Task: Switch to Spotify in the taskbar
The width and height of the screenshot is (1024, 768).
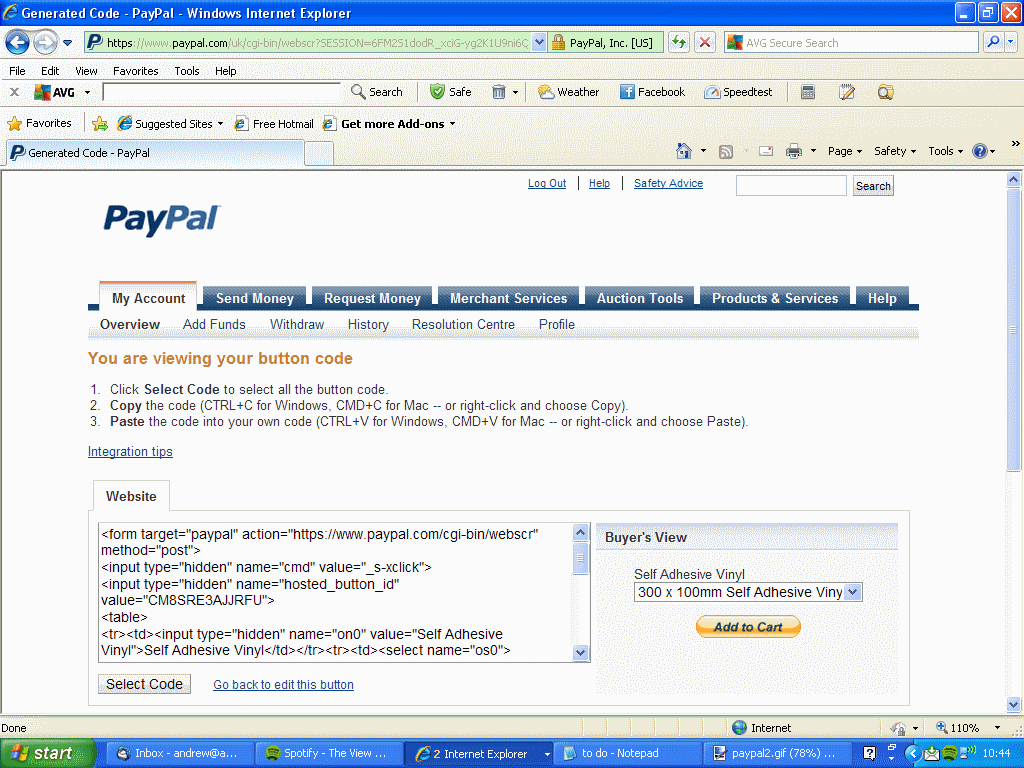Action: tap(327, 754)
